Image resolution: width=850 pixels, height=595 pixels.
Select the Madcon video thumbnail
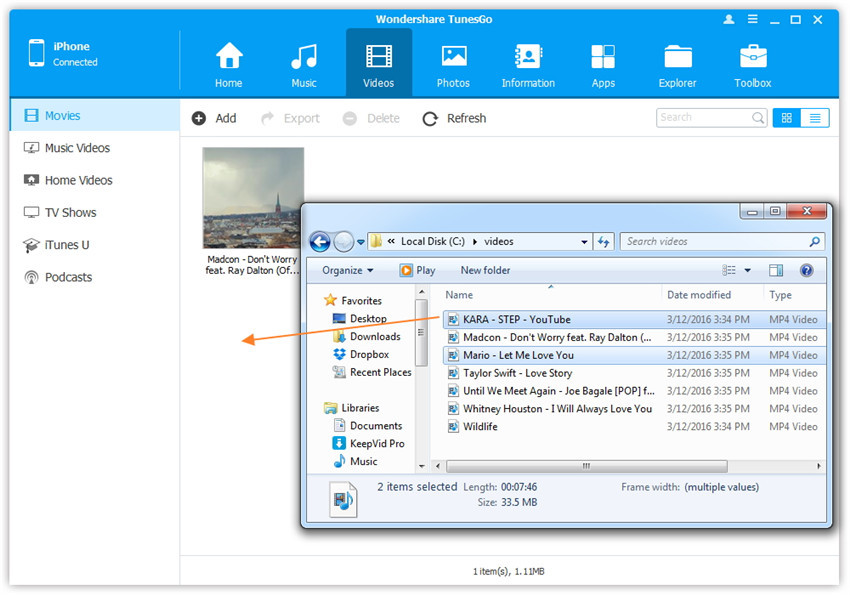click(253, 198)
